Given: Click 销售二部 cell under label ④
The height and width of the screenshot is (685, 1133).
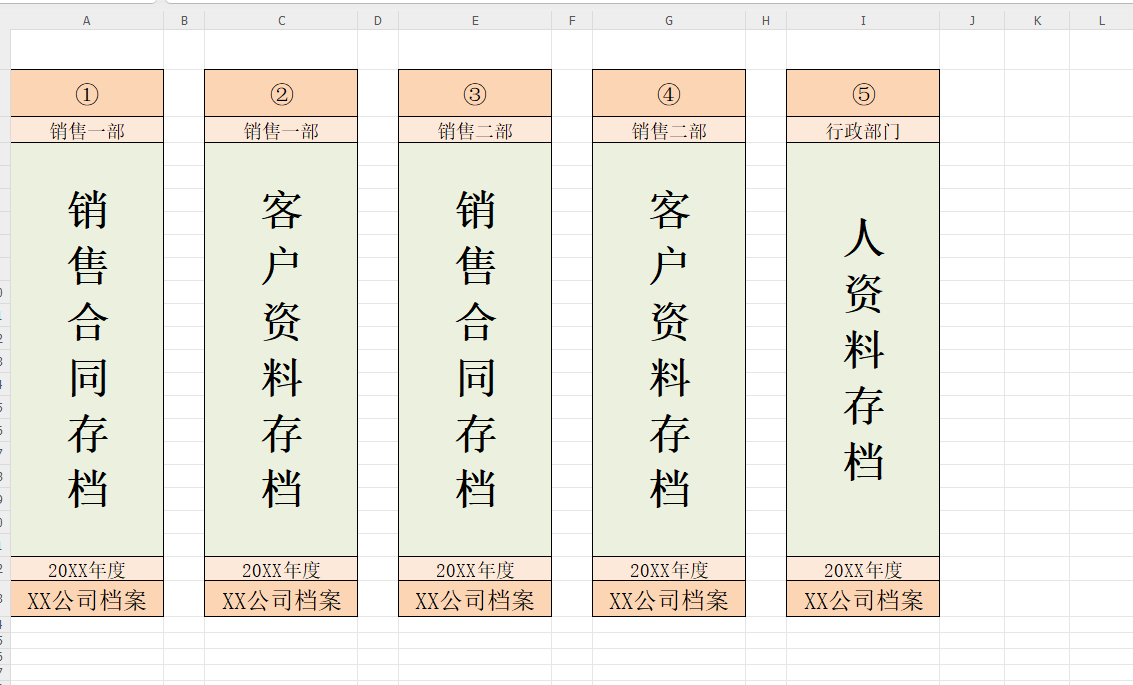Looking at the screenshot, I should [x=669, y=130].
